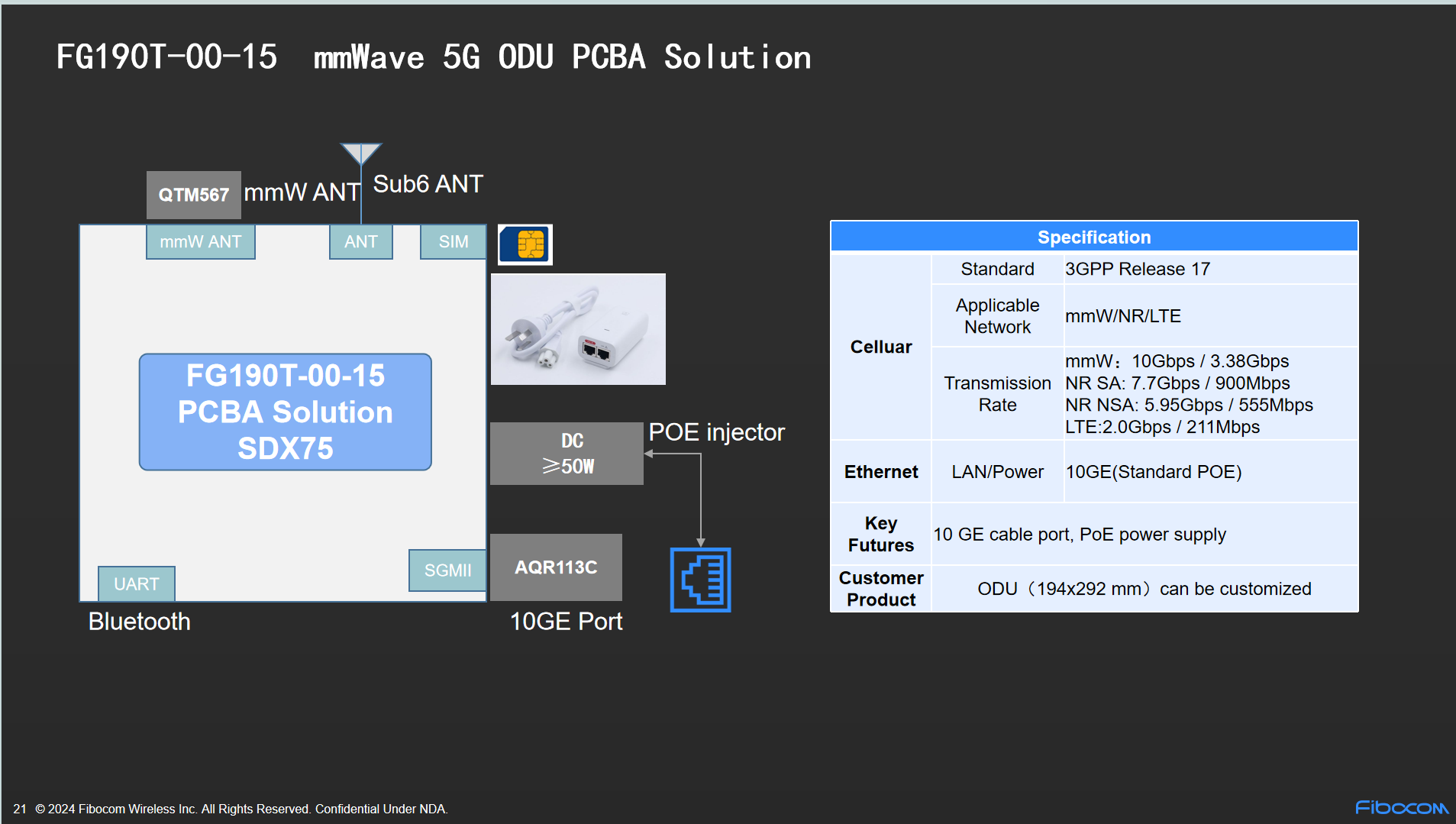Image resolution: width=1456 pixels, height=824 pixels.
Task: Click the Ethernet port icon
Action: [x=700, y=580]
